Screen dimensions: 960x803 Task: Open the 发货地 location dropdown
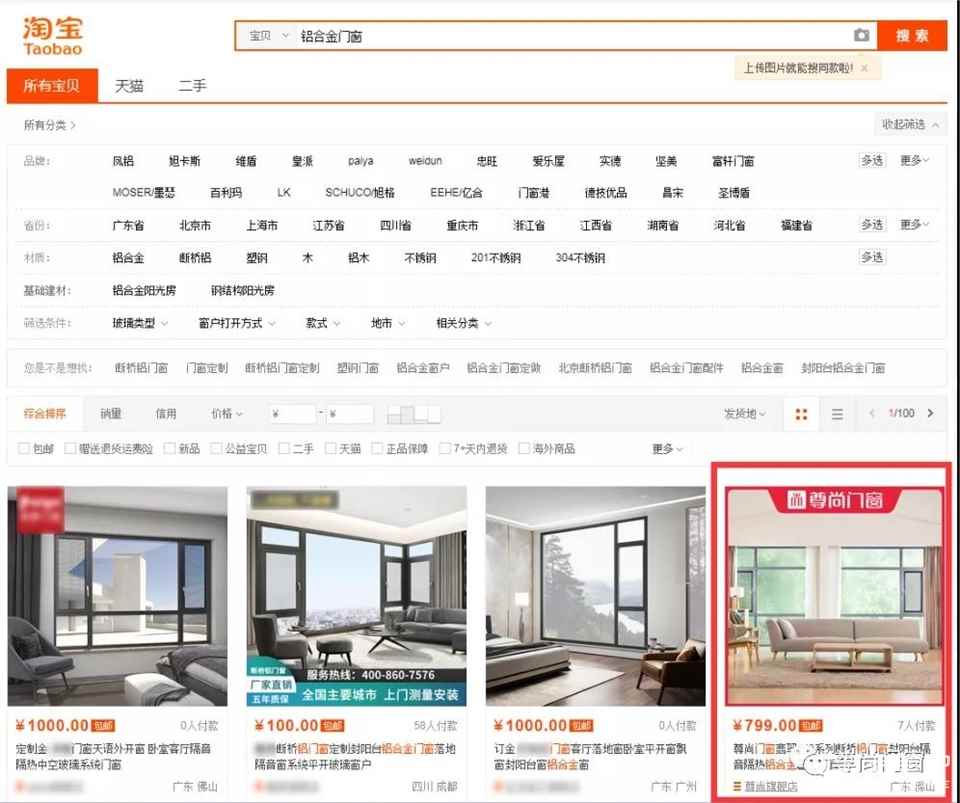point(745,414)
